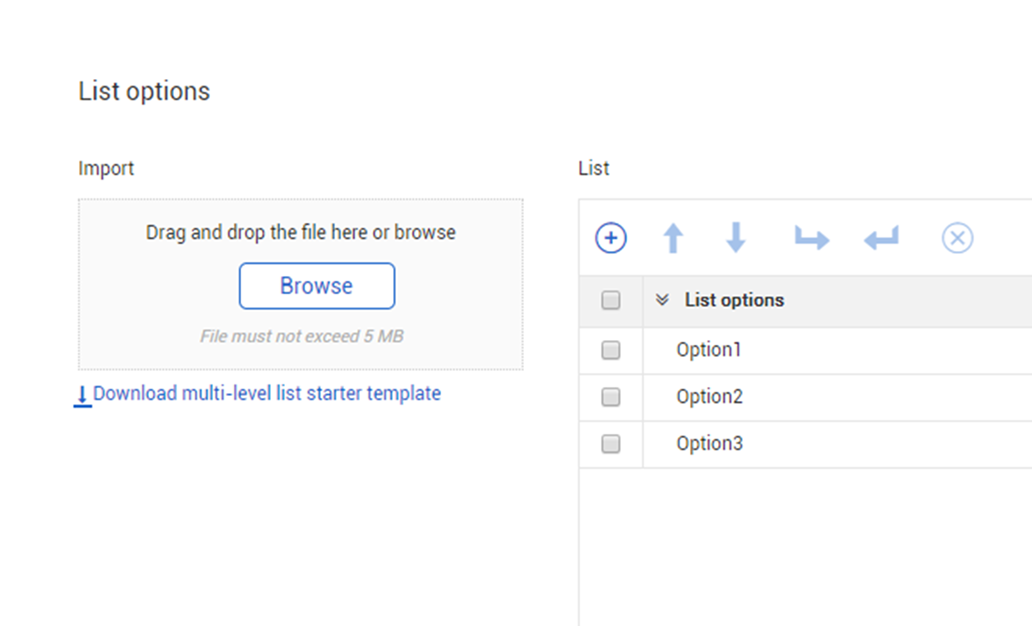Check the Option2 checkbox

611,397
